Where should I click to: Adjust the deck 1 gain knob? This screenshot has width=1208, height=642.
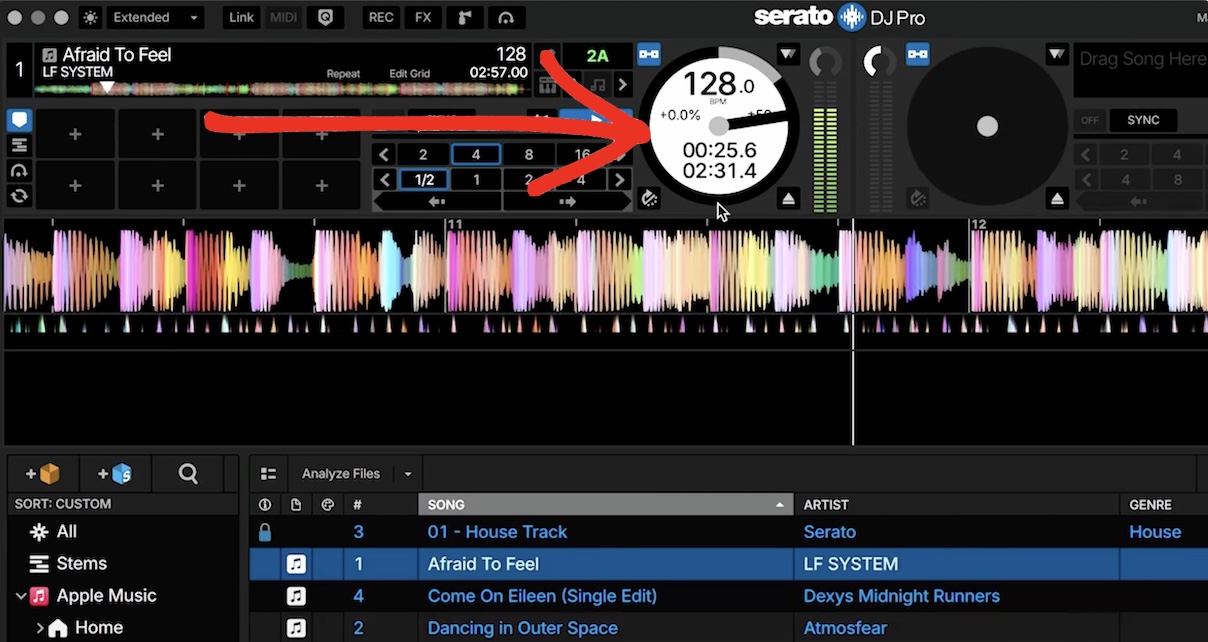click(x=826, y=62)
